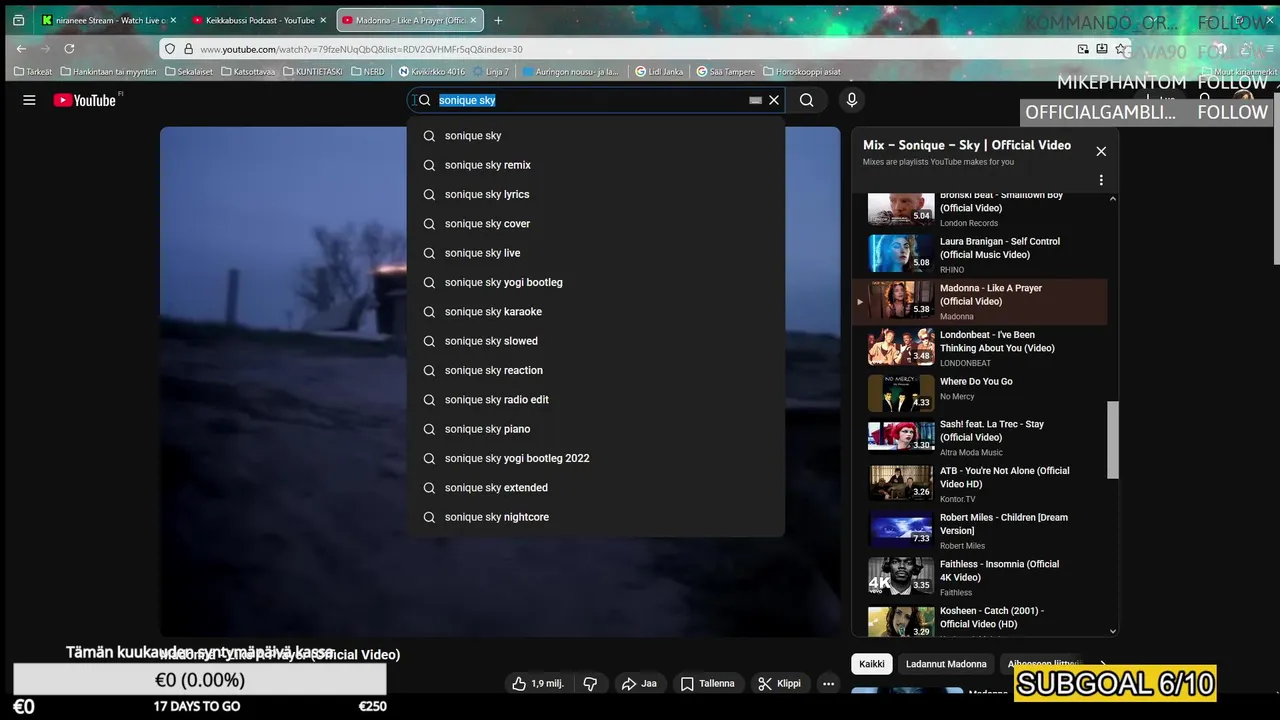Viewport: 1280px width, 720px height.
Task: Close the Mix – Sonique – Sky playlist panel
Action: pos(1101,151)
